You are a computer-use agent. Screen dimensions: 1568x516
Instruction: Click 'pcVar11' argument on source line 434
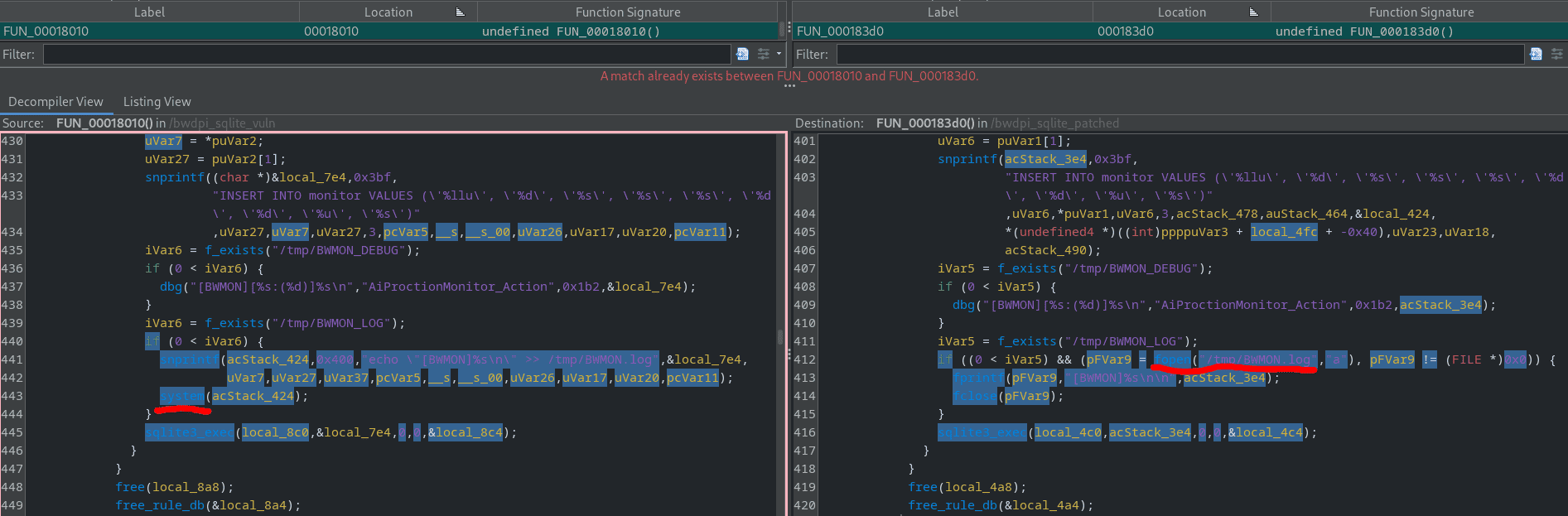coord(700,232)
